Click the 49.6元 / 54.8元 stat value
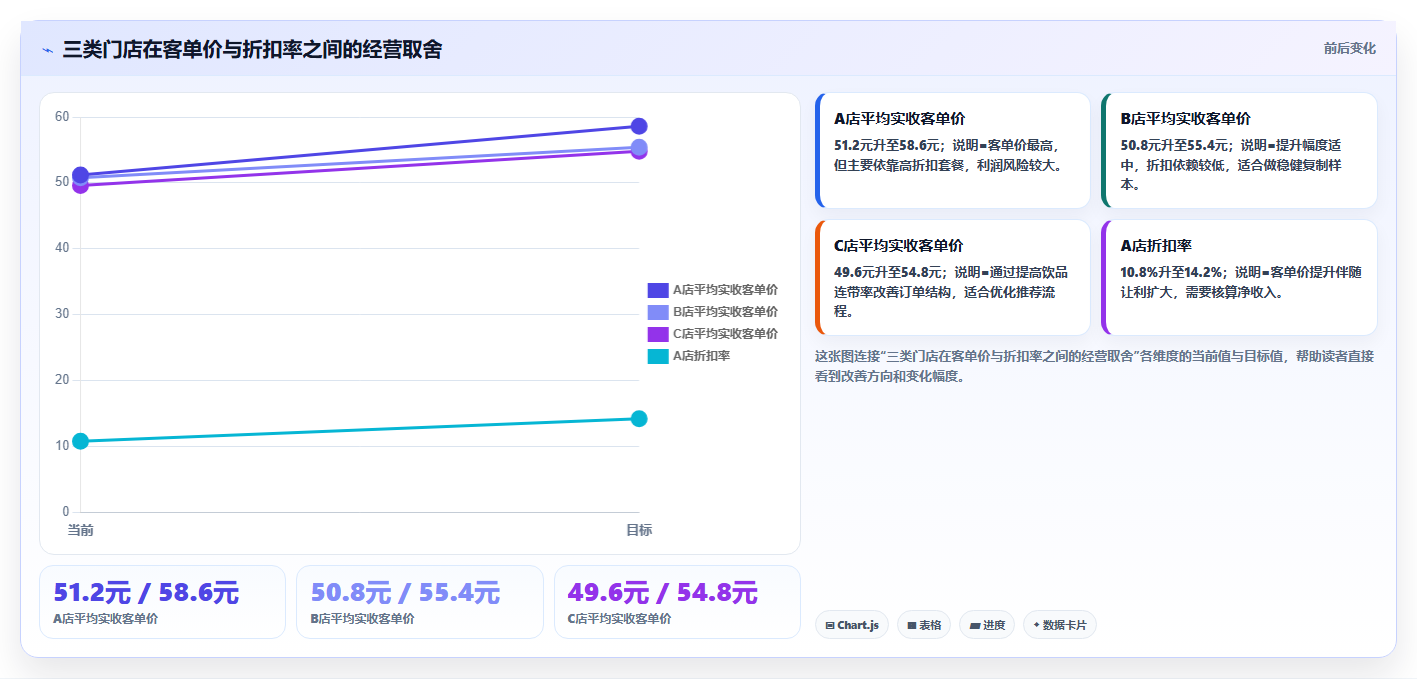The width and height of the screenshot is (1417, 679). [663, 593]
